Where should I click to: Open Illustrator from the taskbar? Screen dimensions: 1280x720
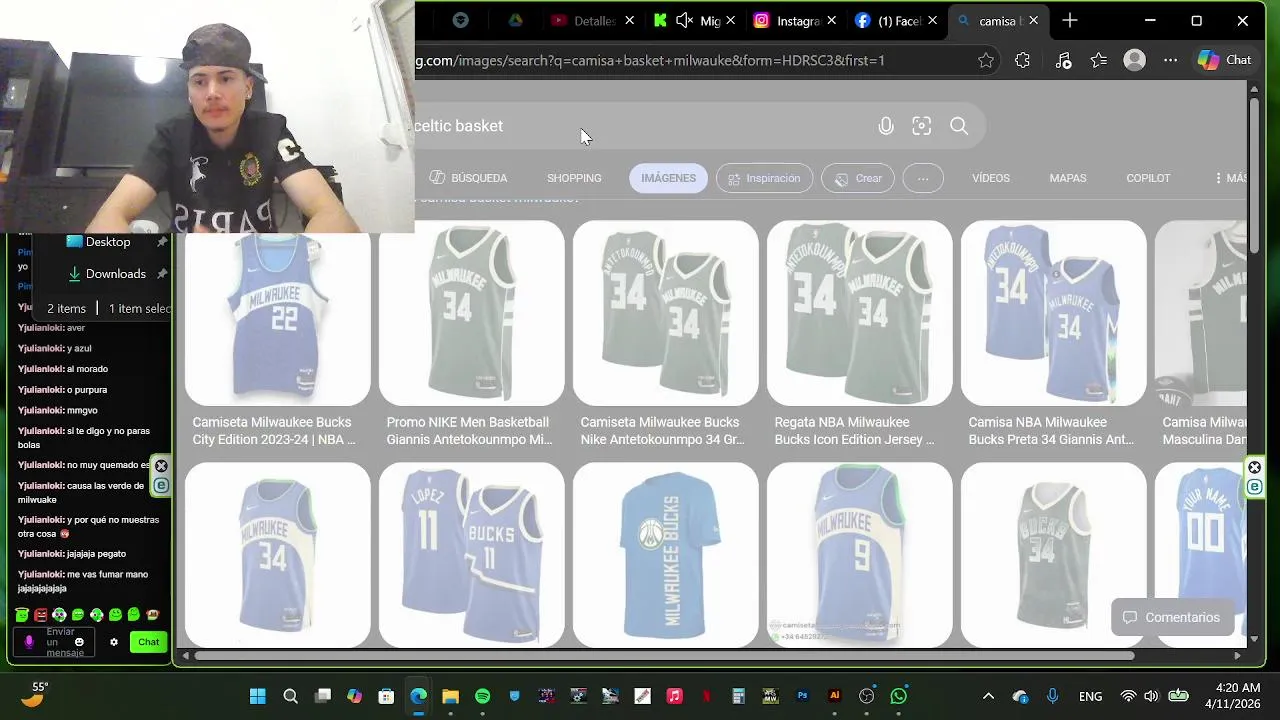[834, 696]
